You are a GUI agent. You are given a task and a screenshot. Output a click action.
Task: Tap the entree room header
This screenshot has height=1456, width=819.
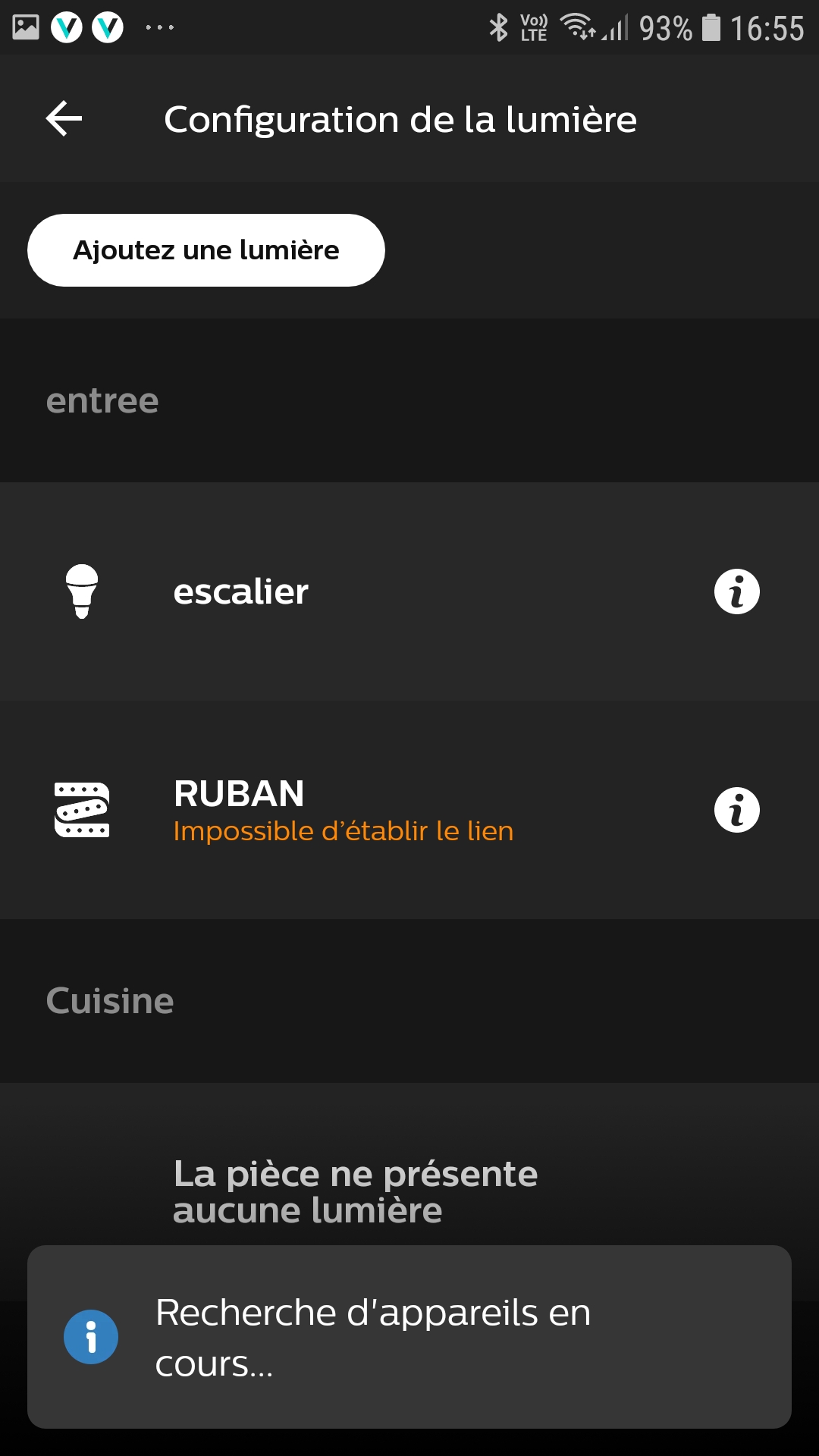tap(102, 400)
